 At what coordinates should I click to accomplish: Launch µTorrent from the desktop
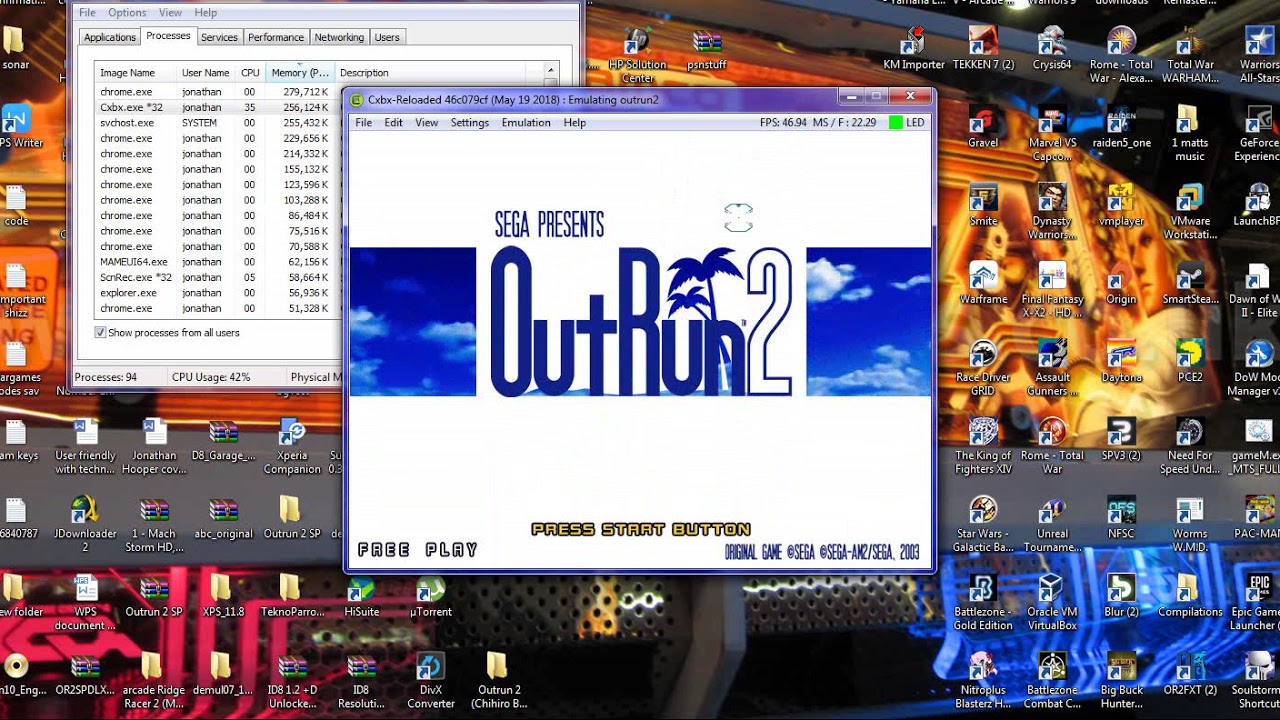click(x=431, y=594)
